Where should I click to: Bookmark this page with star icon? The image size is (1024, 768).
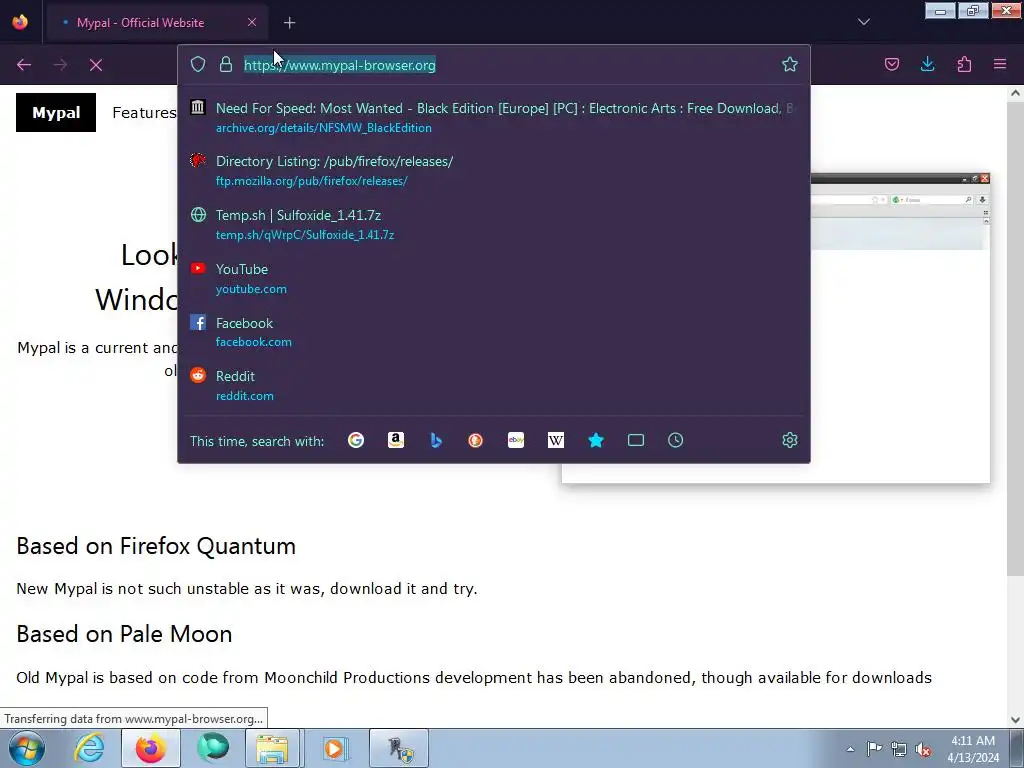click(x=790, y=64)
